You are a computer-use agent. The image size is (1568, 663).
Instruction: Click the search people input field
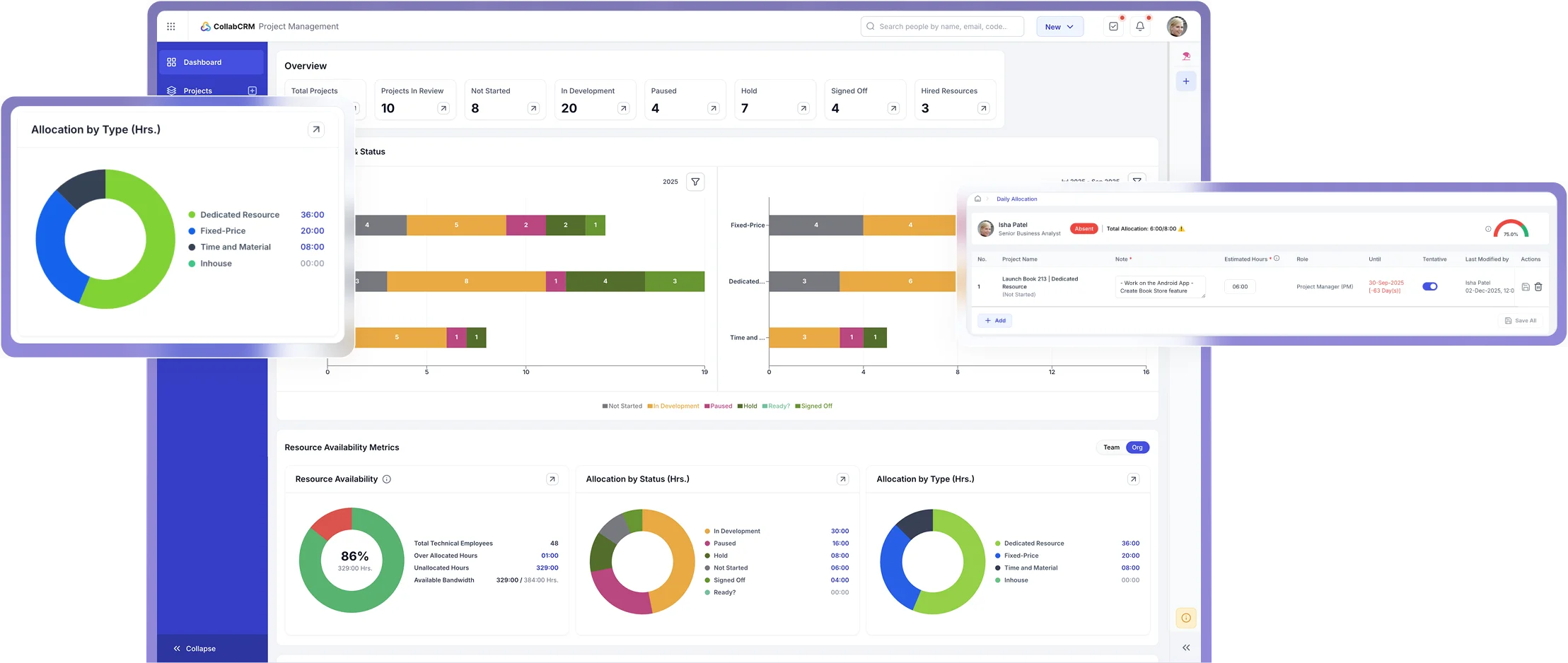941,26
